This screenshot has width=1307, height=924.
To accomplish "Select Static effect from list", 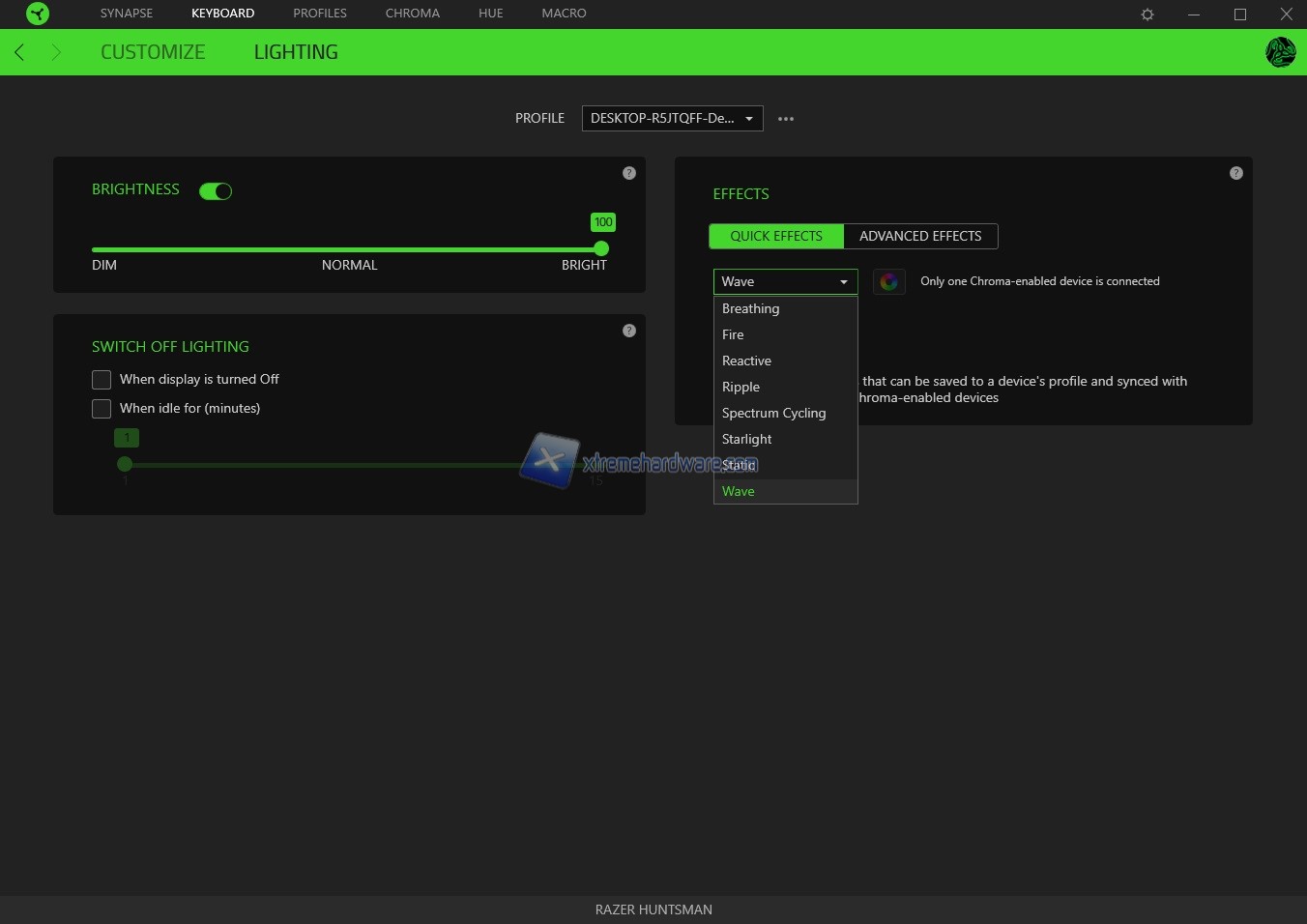I will 786,465.
